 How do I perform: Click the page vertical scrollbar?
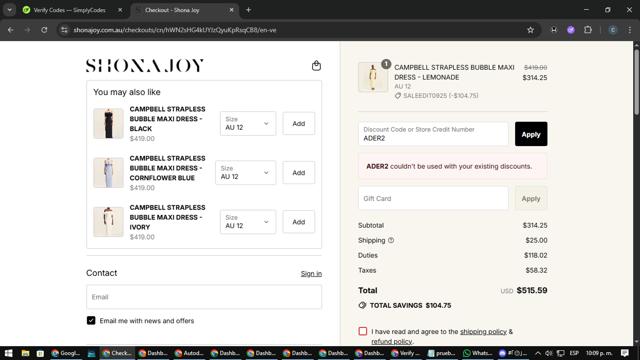pos(636,82)
